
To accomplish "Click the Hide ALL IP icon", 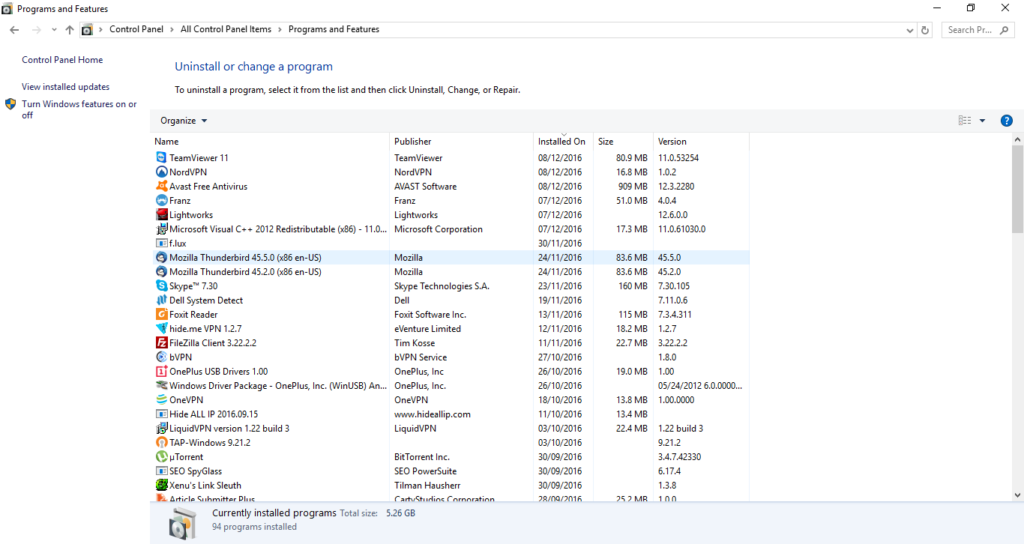I will [161, 414].
